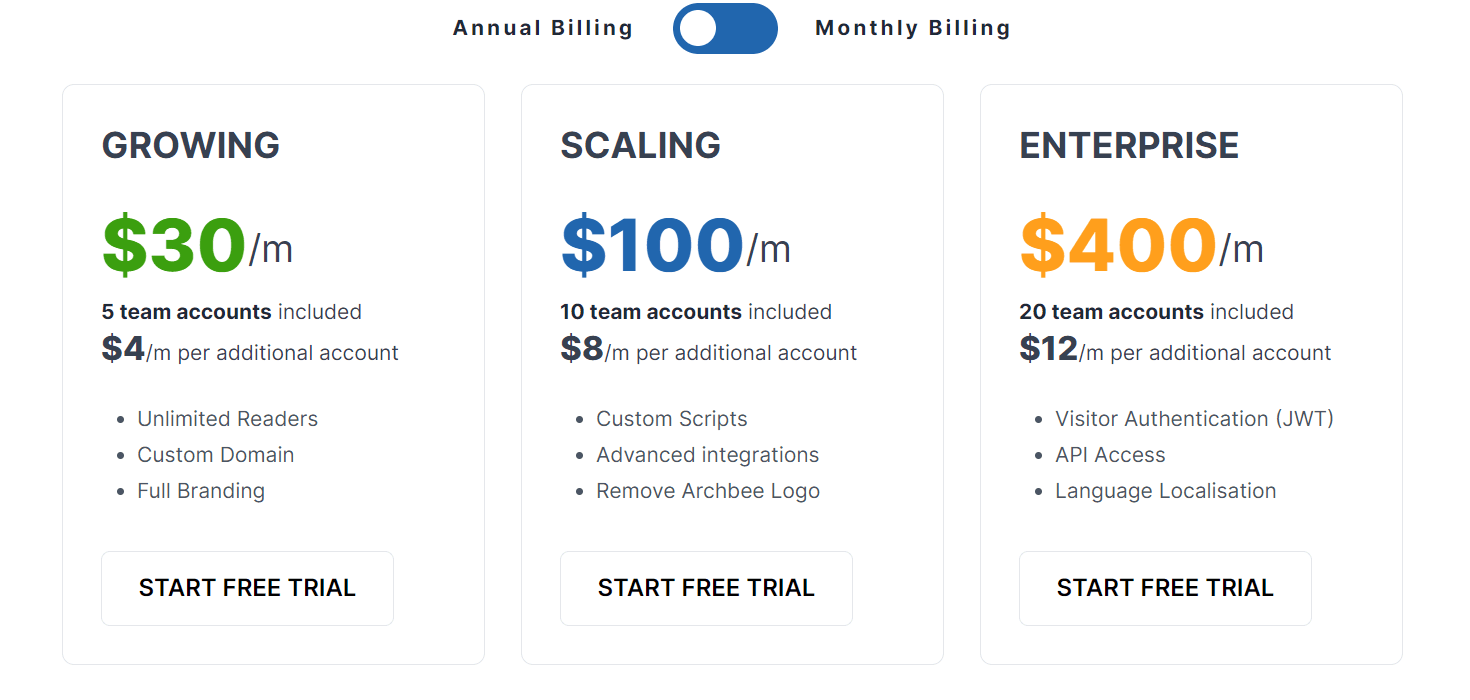Click the ENTERPRISE plan heading
The width and height of the screenshot is (1470, 700).
tap(1129, 146)
